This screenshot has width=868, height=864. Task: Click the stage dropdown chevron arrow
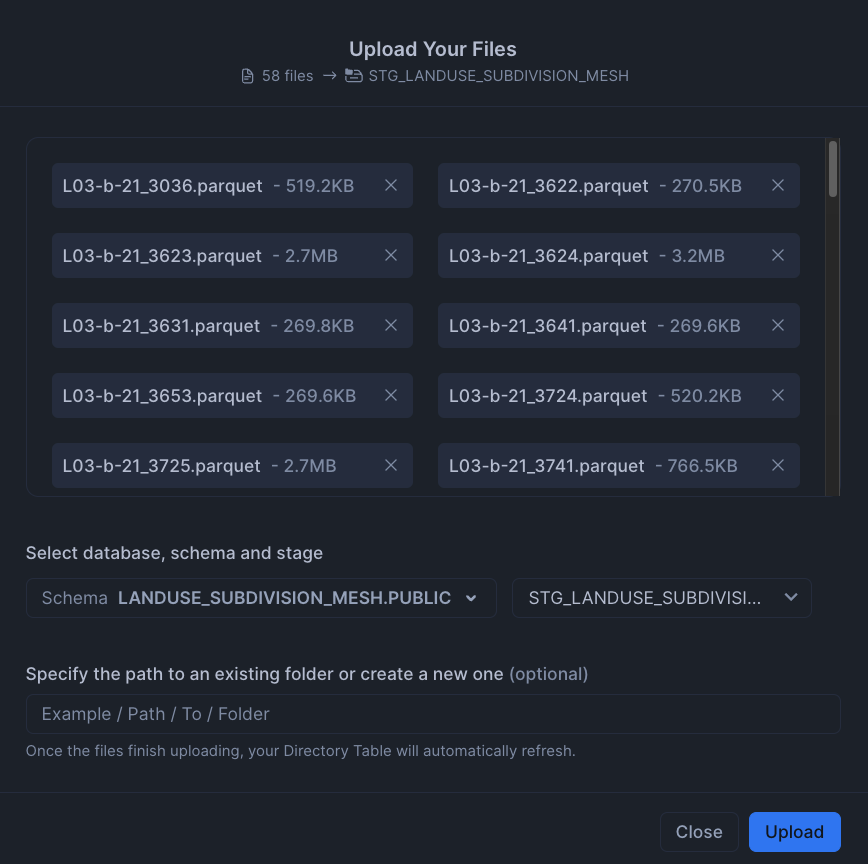(x=791, y=597)
